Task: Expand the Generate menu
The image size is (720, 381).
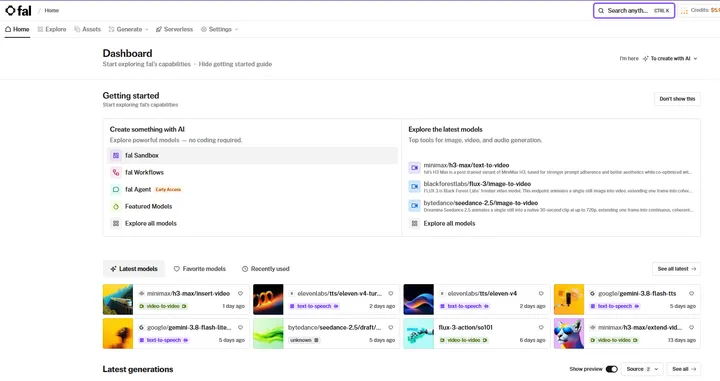Action: pos(129,29)
